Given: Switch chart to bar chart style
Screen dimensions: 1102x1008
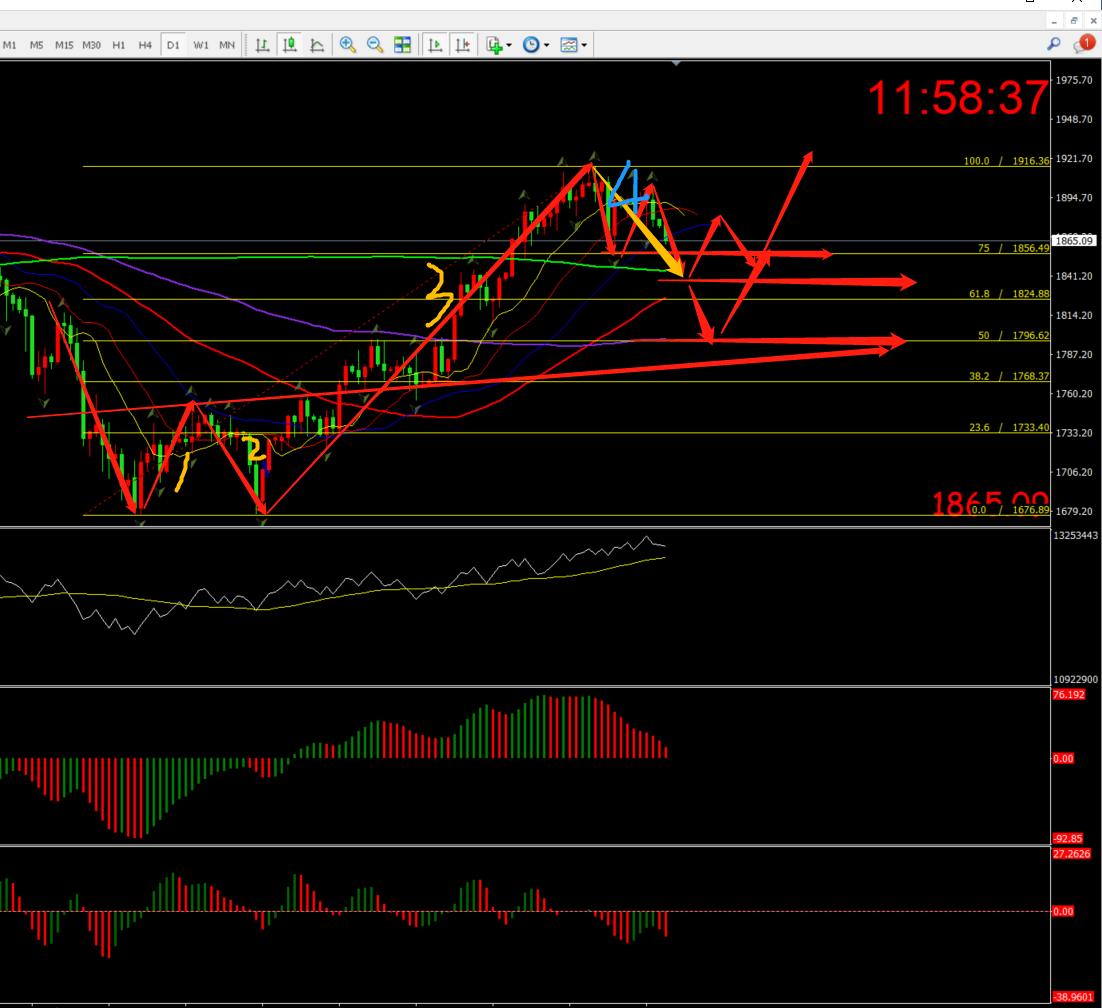Looking at the screenshot, I should click(x=262, y=45).
